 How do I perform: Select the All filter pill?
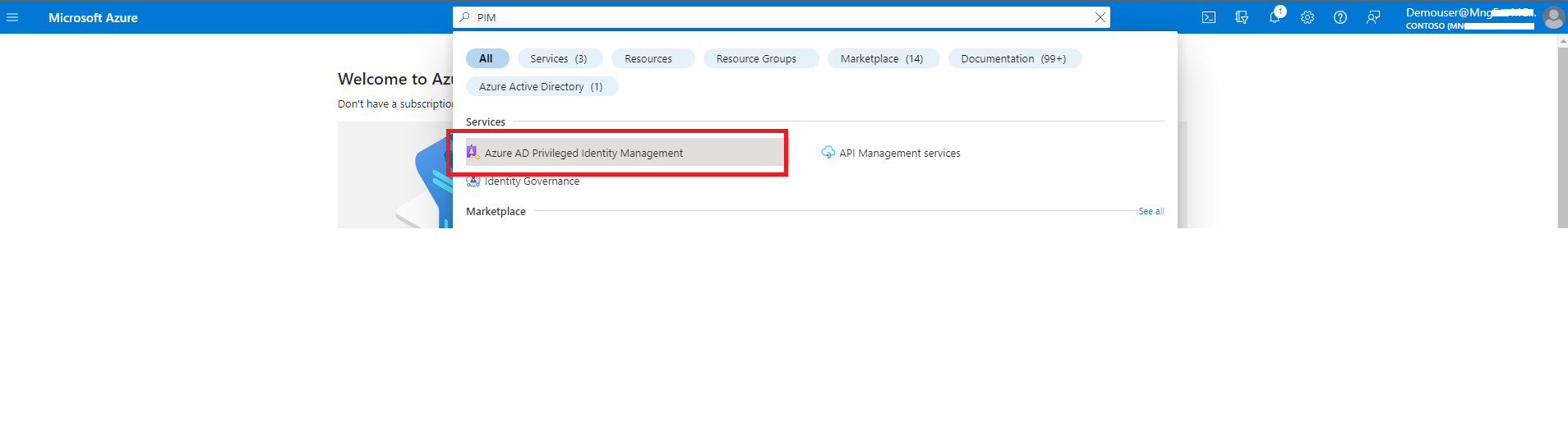tap(487, 58)
